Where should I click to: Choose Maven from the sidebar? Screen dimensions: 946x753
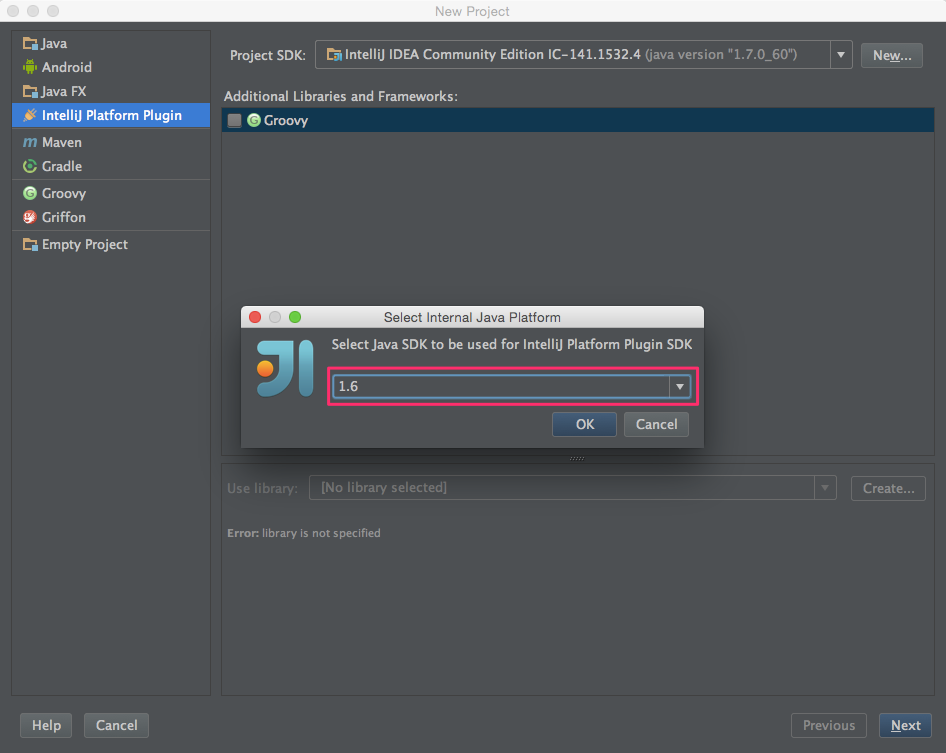(111, 142)
